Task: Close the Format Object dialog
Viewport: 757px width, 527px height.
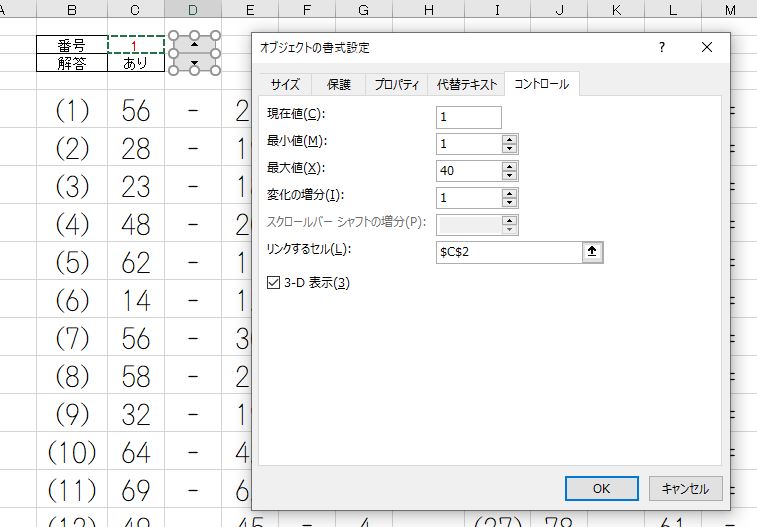Action: [707, 47]
